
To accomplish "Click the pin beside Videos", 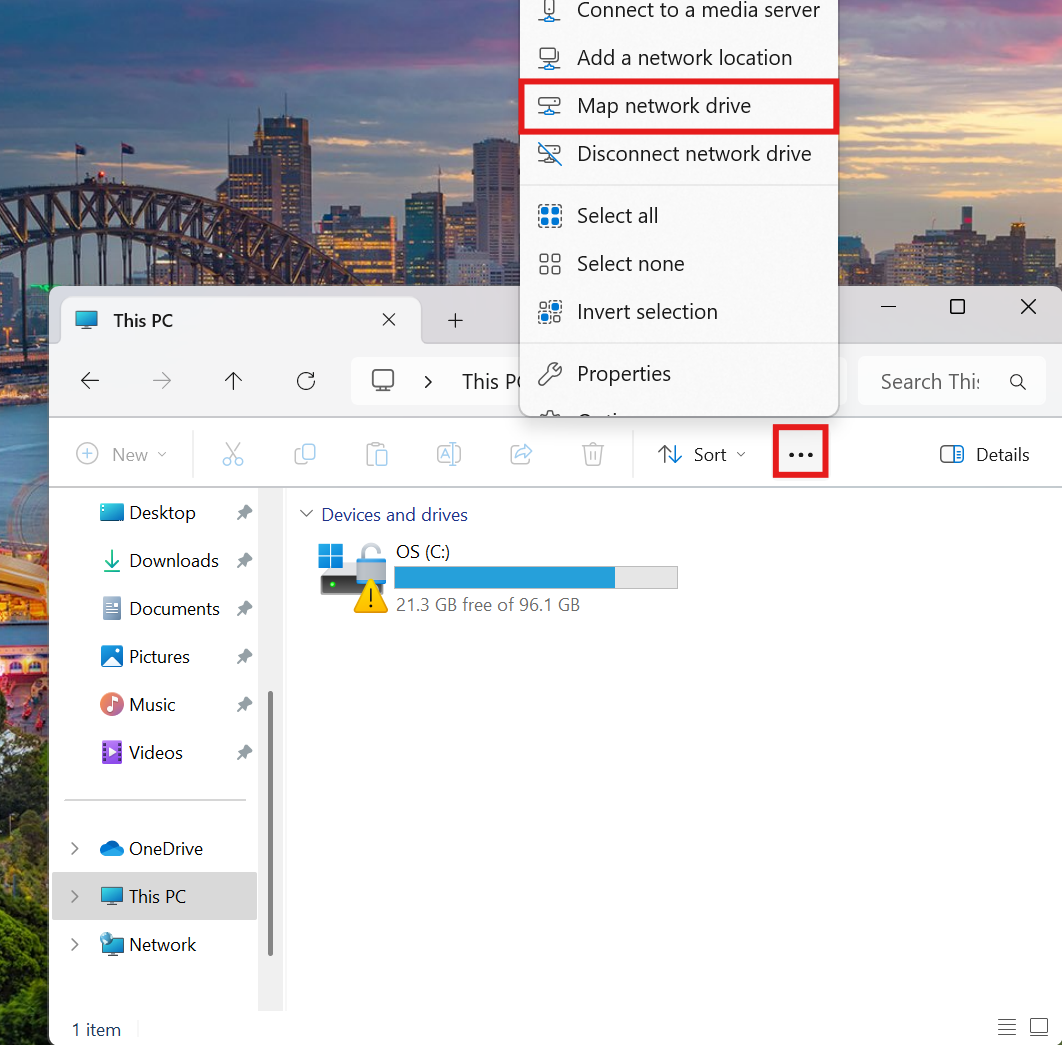I will tap(244, 752).
